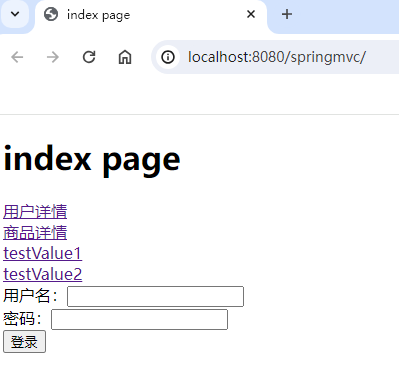Screen dimensions: 399x374
Task: Submit the form with 登录 button
Action: click(24, 342)
